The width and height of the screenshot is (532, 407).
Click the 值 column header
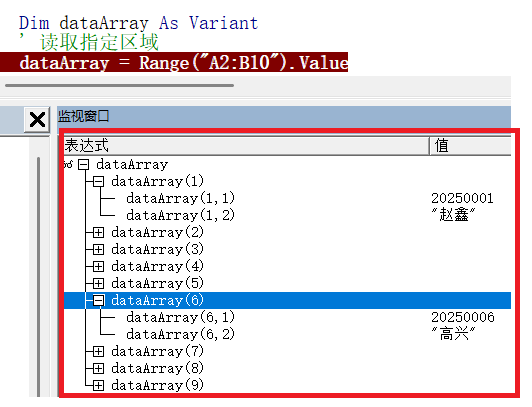[470, 146]
